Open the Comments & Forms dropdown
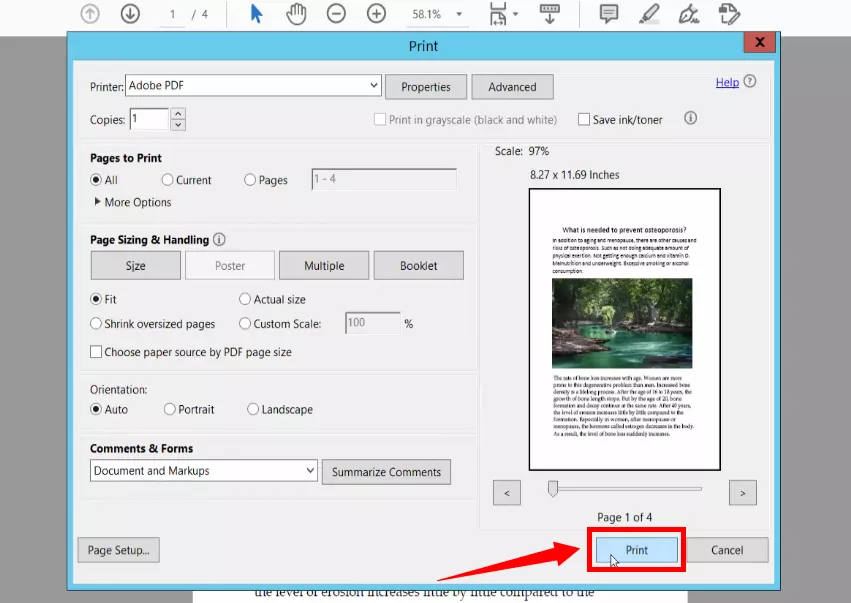Screen dimensions: 851x603 pyautogui.click(x=203, y=471)
